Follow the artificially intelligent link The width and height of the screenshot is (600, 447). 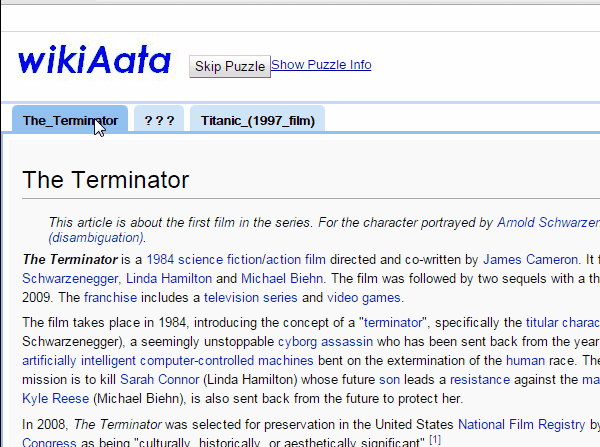(79, 361)
